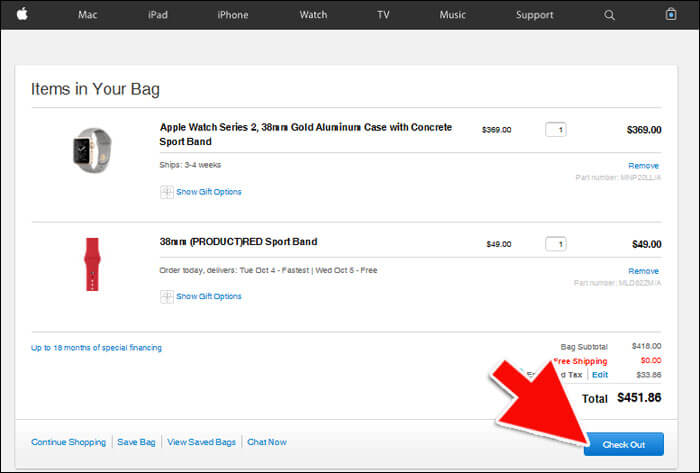The width and height of the screenshot is (700, 473).
Task: Open the Support menu
Action: point(534,15)
